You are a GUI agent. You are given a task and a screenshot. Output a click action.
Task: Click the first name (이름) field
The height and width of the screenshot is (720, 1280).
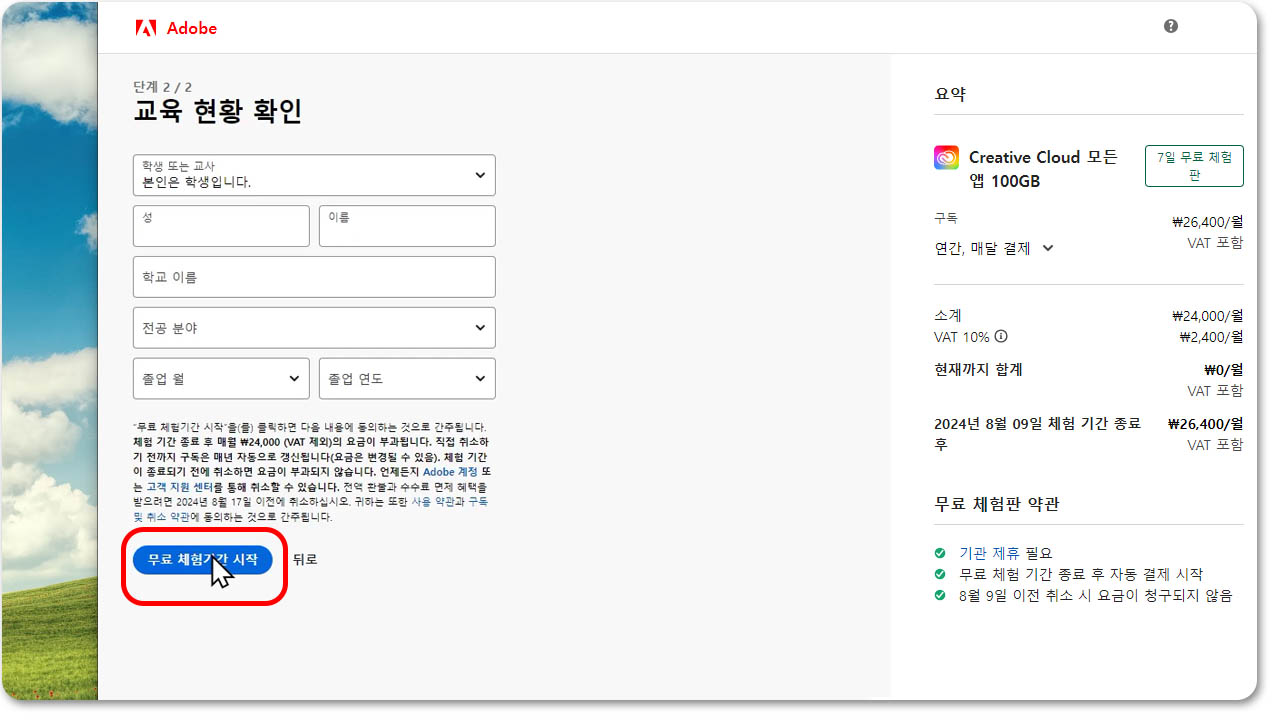(407, 226)
